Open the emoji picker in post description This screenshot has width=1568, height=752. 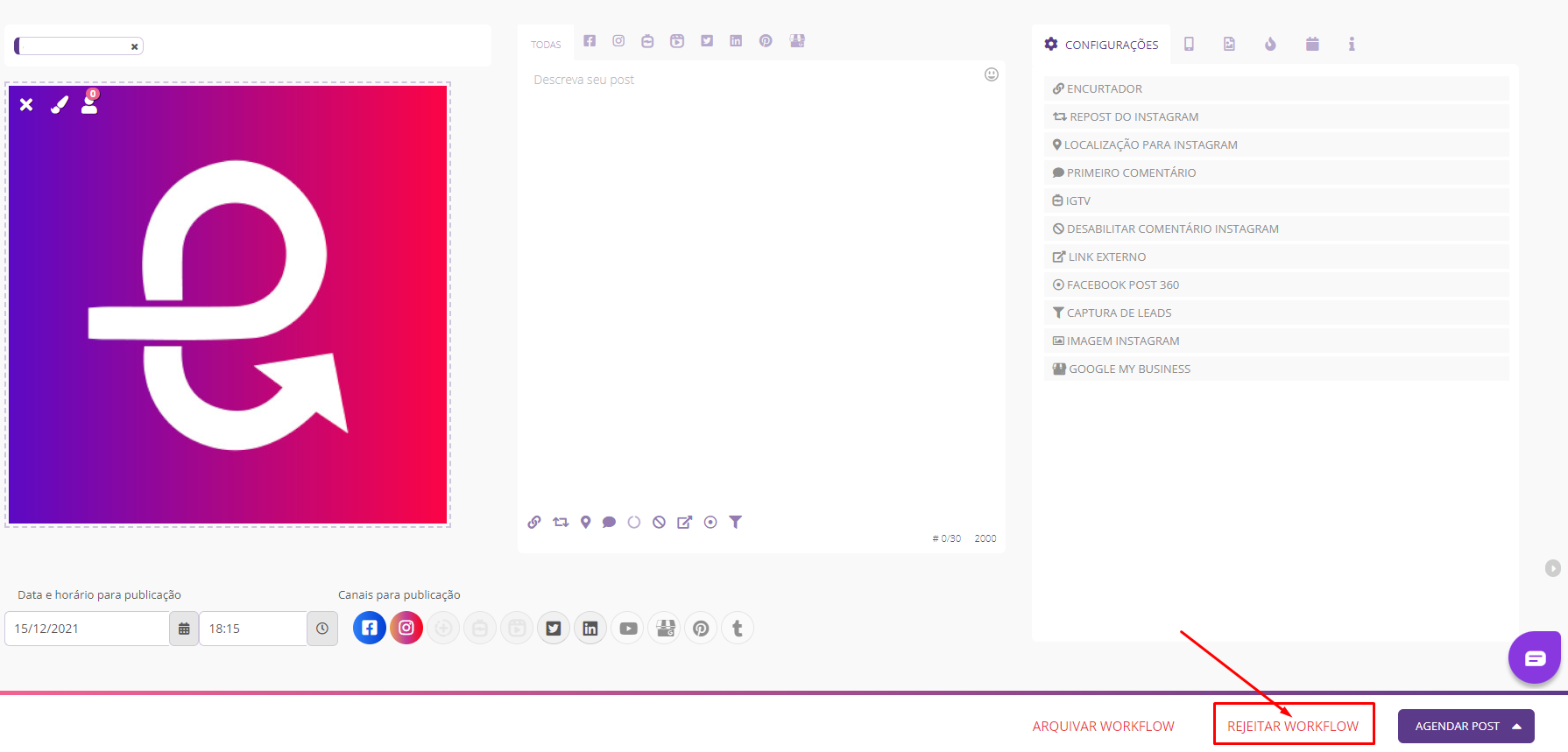tap(991, 74)
